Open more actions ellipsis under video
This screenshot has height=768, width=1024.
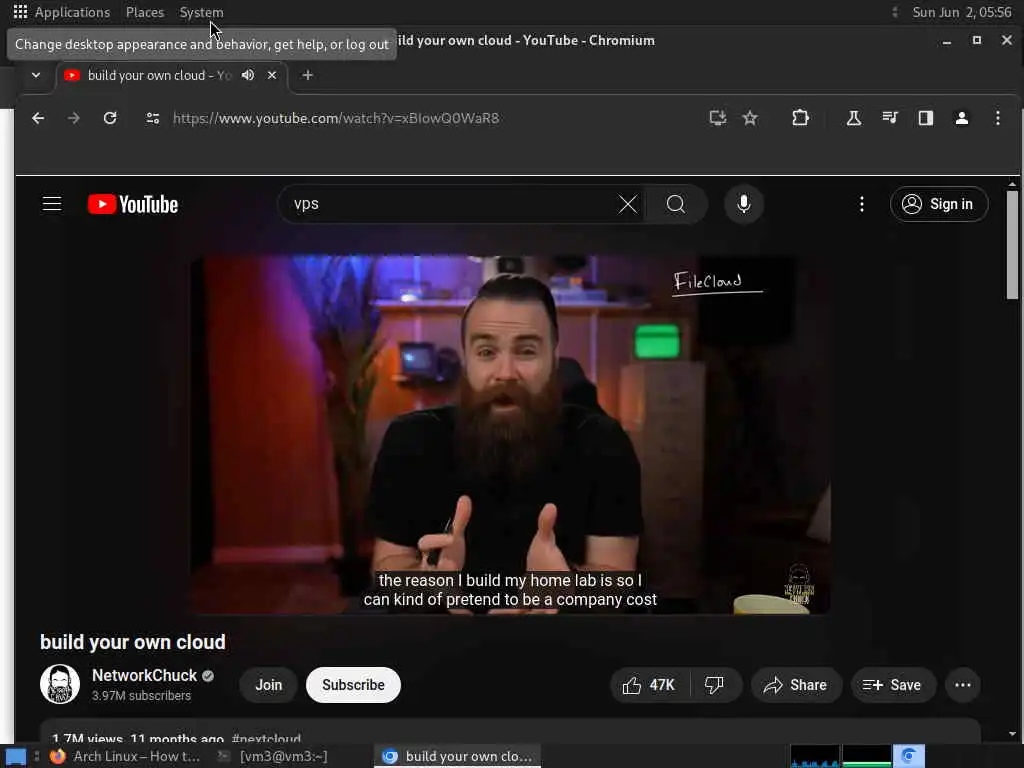tap(963, 685)
